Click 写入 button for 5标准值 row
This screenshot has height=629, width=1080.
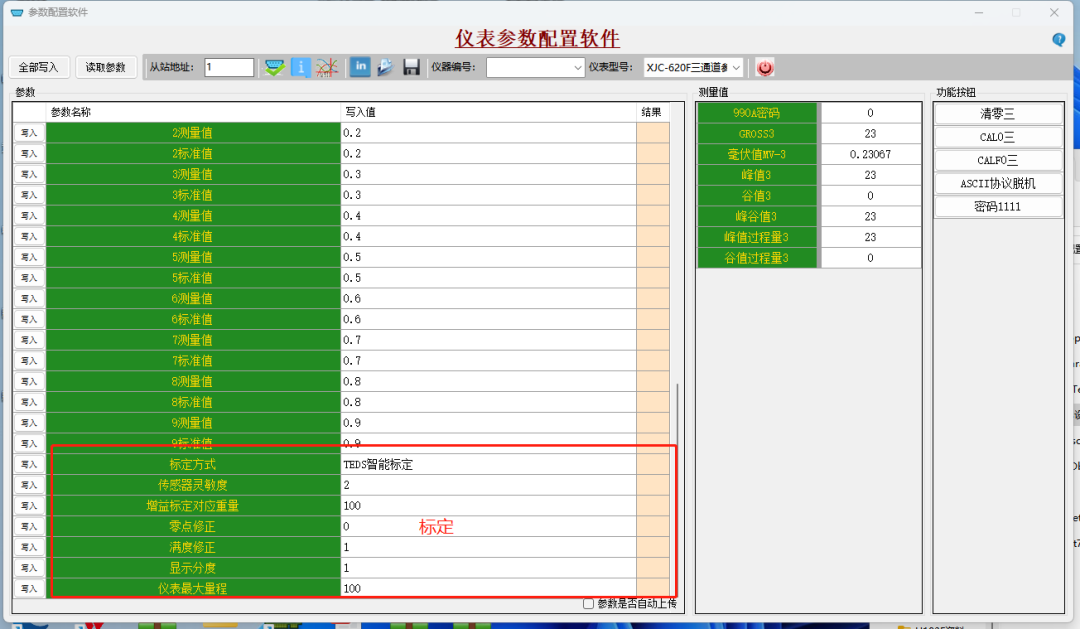[x=29, y=278]
